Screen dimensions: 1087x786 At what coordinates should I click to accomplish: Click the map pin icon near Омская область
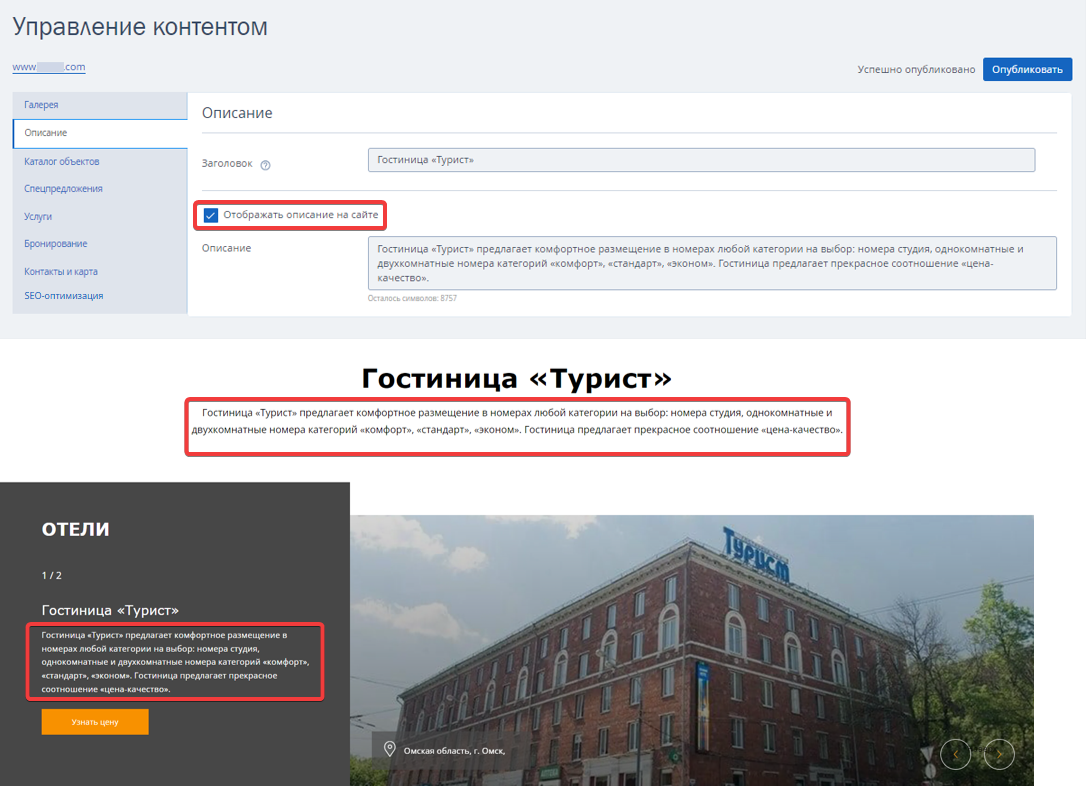390,749
